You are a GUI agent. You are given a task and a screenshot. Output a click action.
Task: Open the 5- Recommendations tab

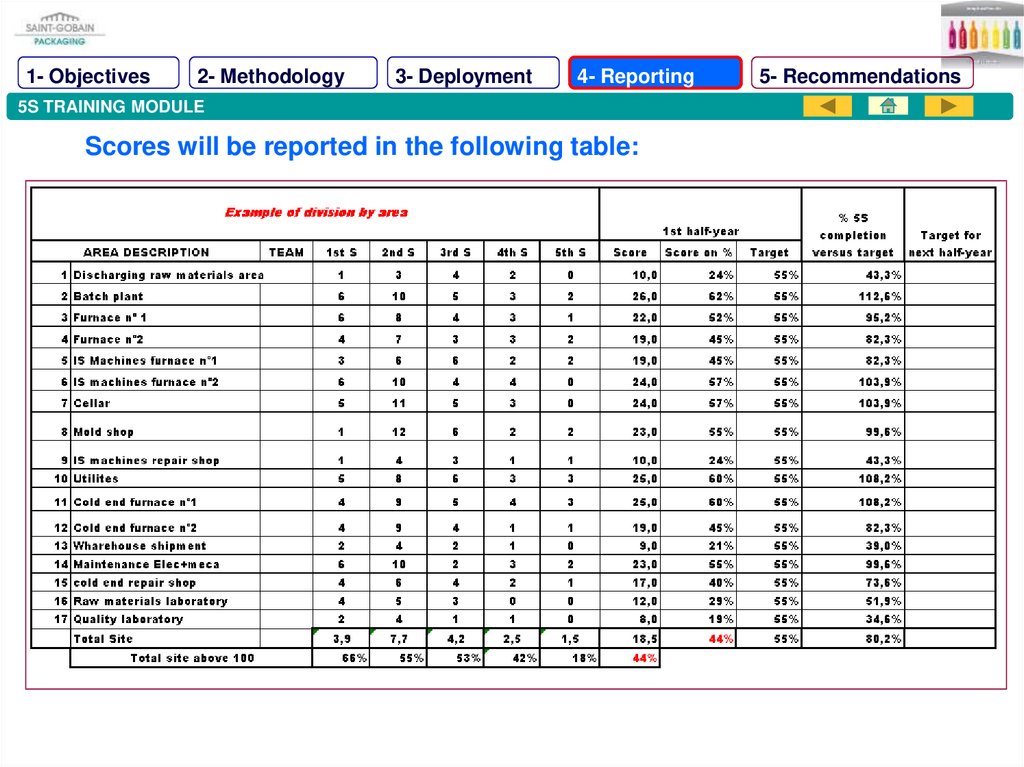(861, 76)
